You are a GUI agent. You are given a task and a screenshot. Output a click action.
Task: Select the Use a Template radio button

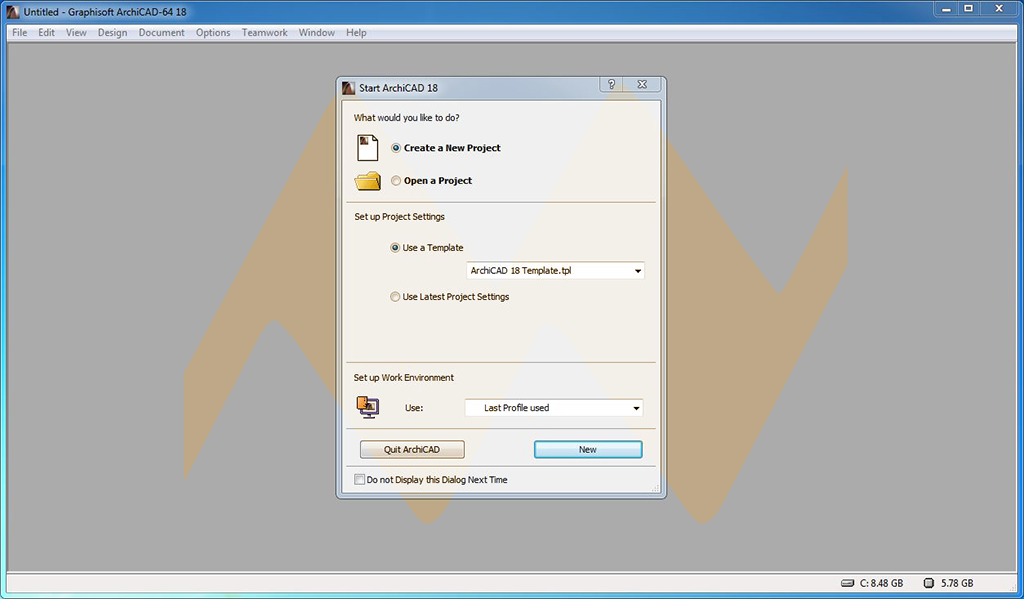coord(395,247)
